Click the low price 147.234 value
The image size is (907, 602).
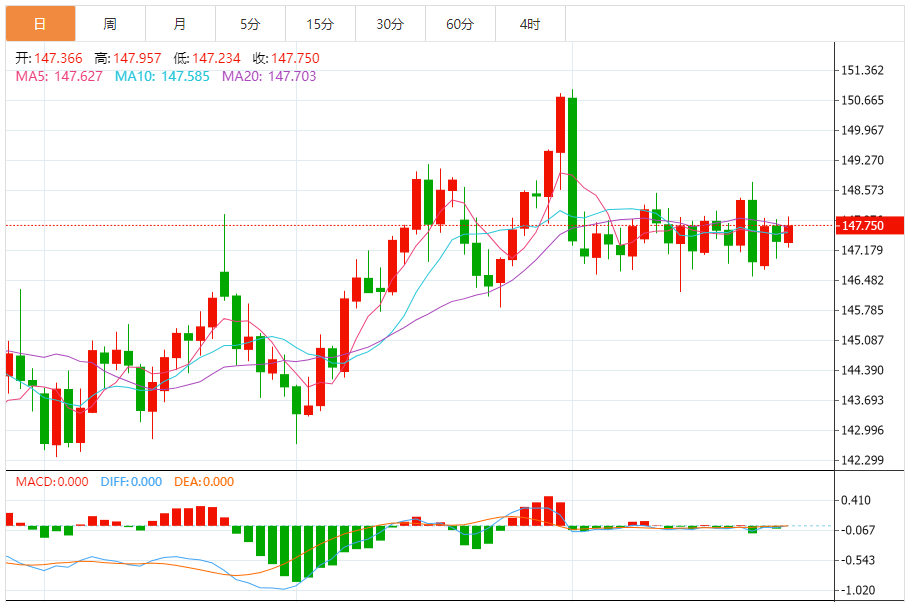(x=216, y=58)
